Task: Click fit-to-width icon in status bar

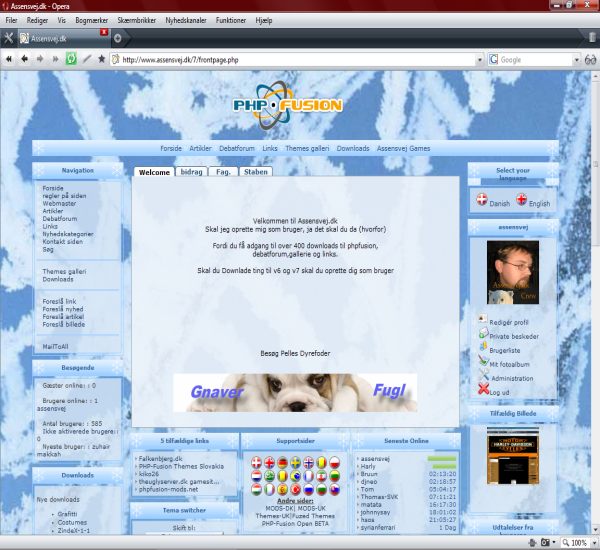Action: 532,542
